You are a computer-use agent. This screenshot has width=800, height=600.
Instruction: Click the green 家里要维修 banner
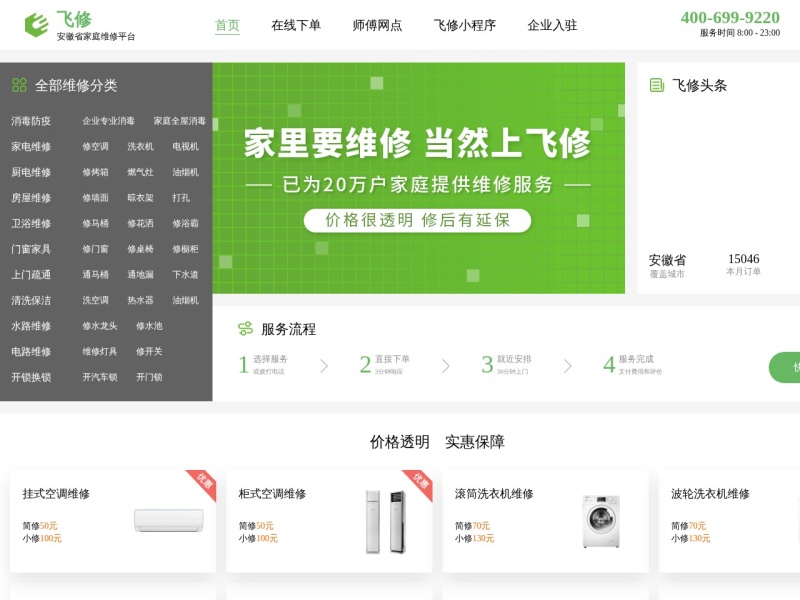pyautogui.click(x=418, y=178)
